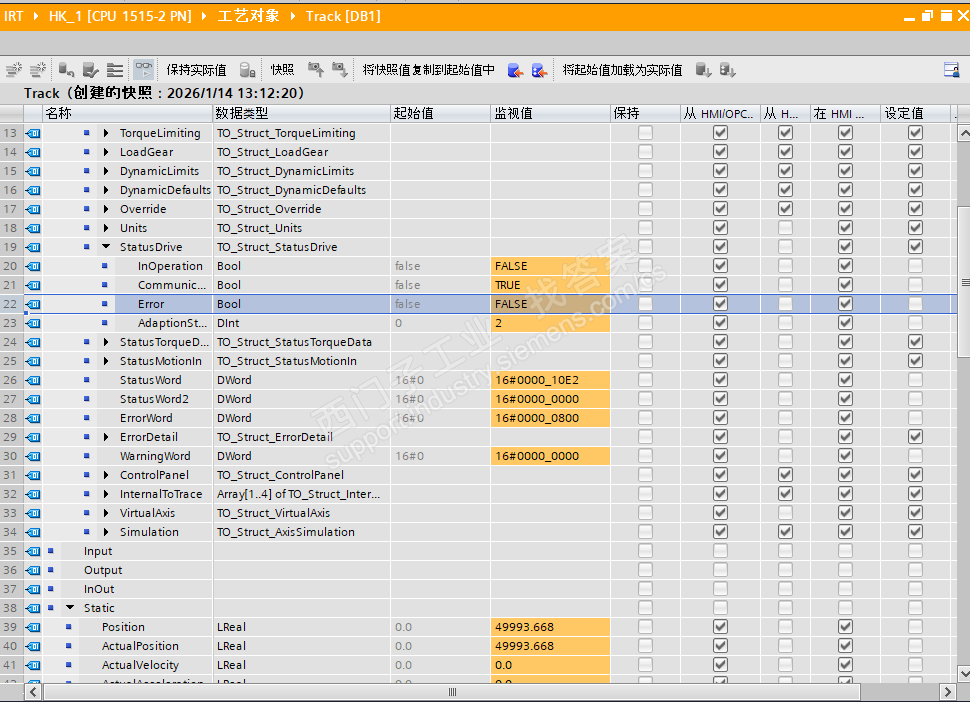Expand the DynamicLimits struct
This screenshot has height=702, width=970.
106,171
